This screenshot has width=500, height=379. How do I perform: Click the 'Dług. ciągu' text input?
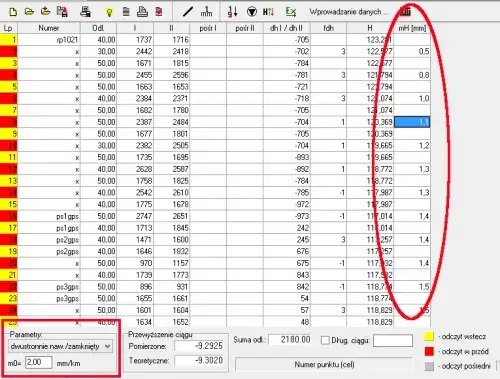coord(393,340)
